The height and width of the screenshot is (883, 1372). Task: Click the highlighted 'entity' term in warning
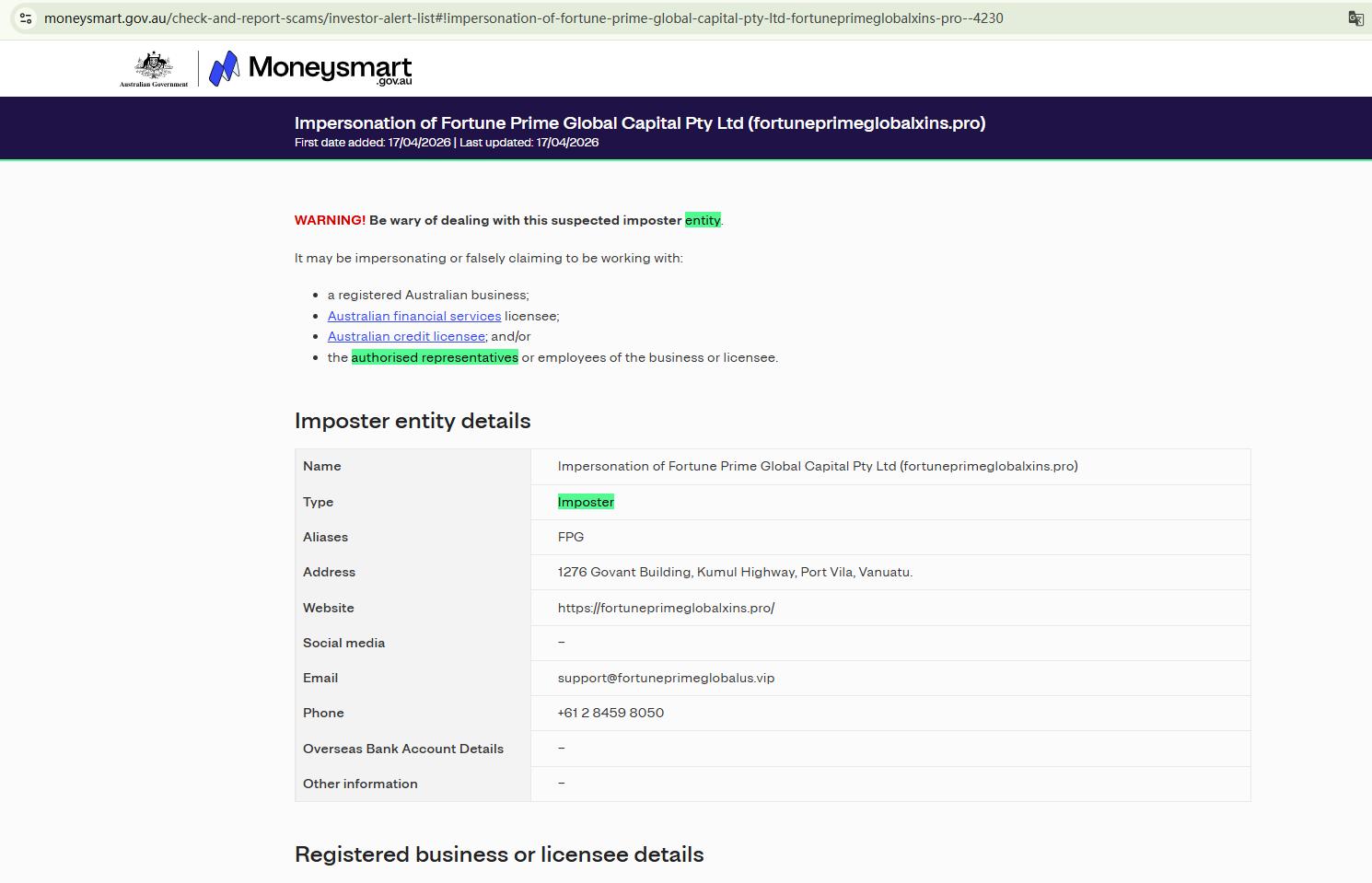pos(703,220)
